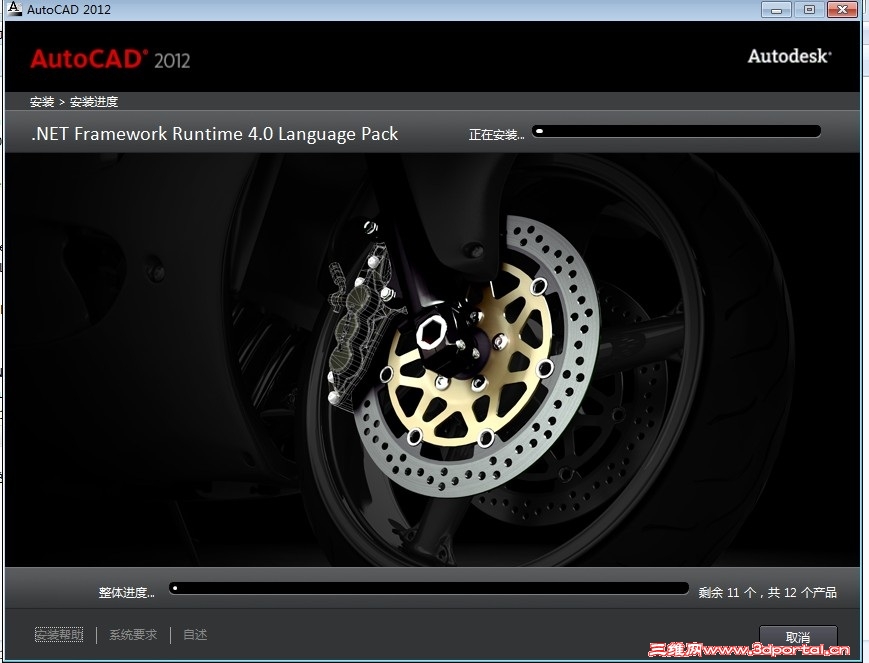
Task: Maximize the installer window
Action: coord(808,9)
